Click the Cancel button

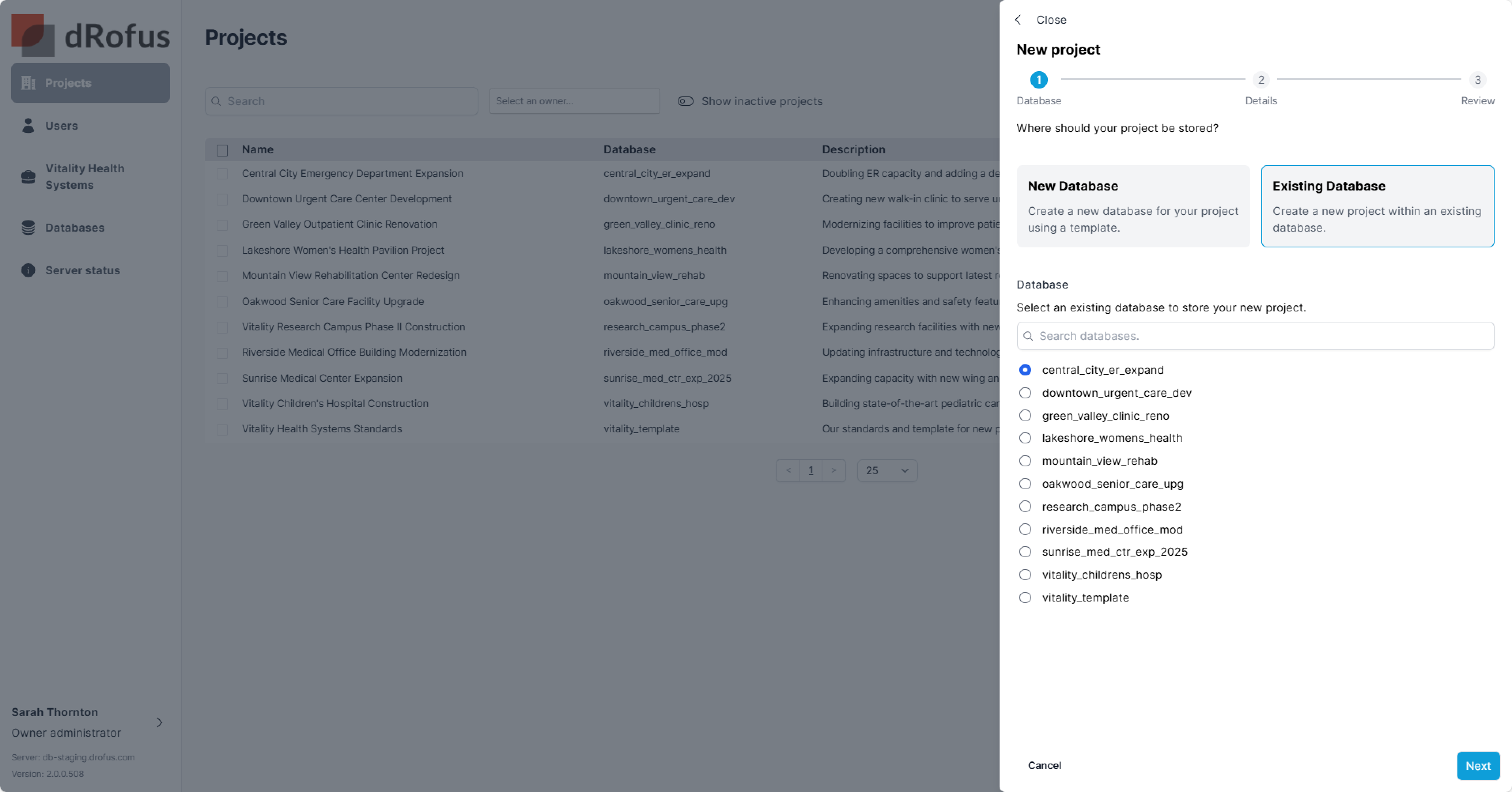coord(1044,766)
